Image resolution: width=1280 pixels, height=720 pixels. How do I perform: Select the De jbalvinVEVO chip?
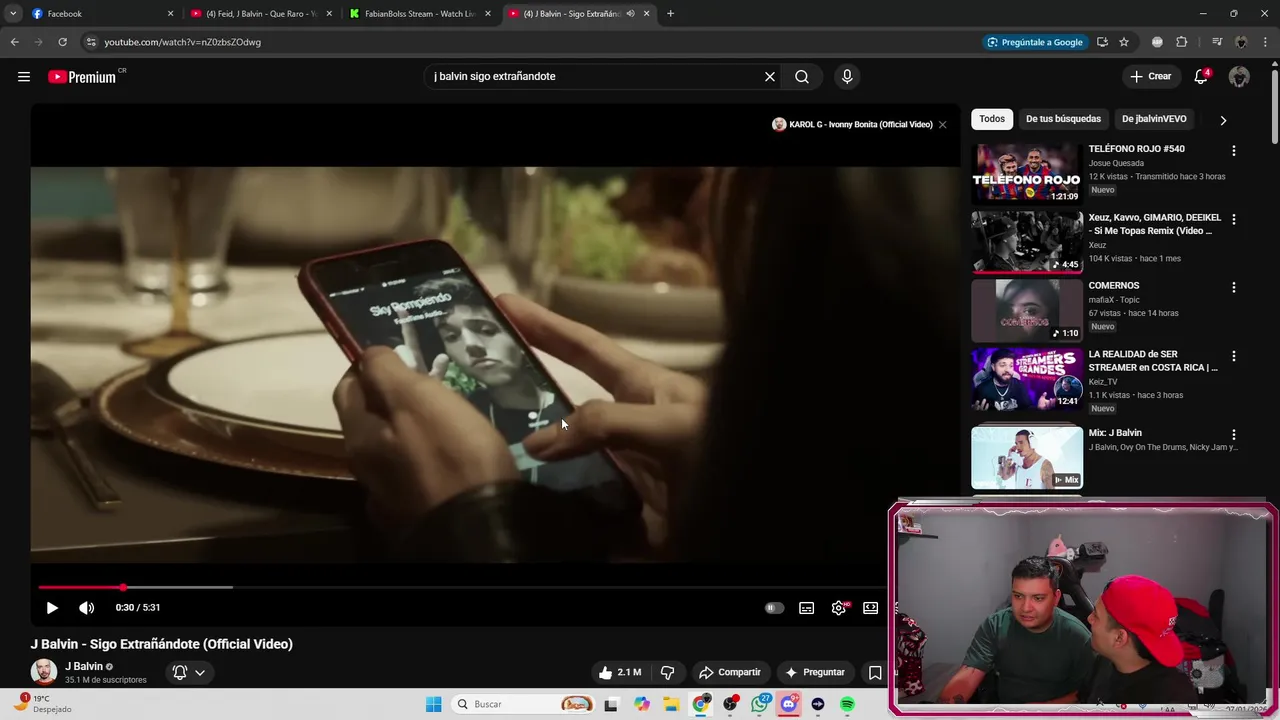coord(1154,119)
